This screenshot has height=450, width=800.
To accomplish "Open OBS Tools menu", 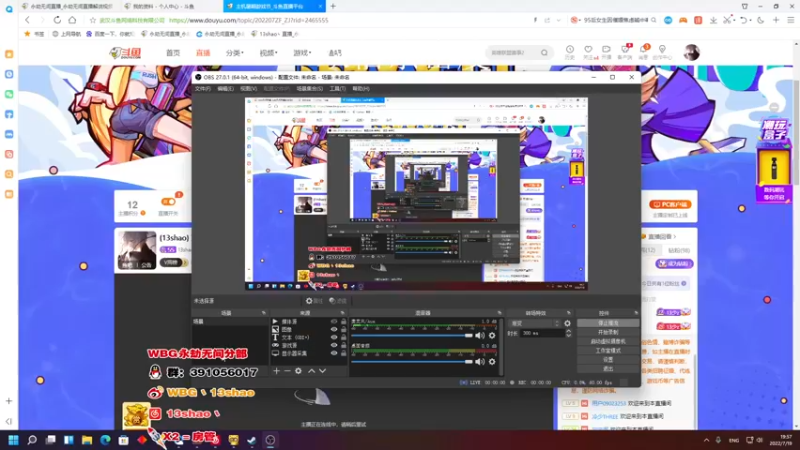I will [337, 89].
